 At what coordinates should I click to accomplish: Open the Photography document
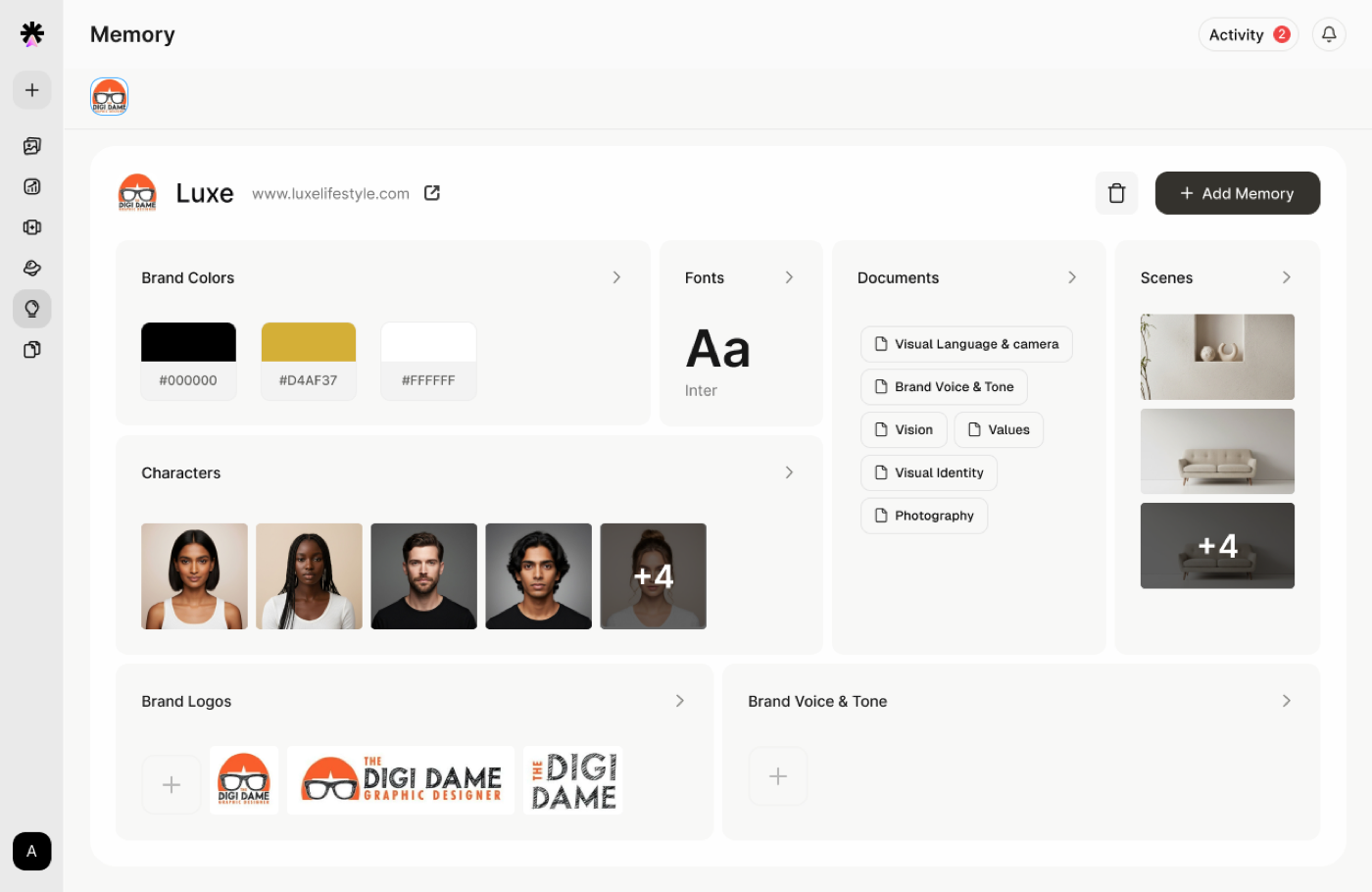pyautogui.click(x=924, y=516)
